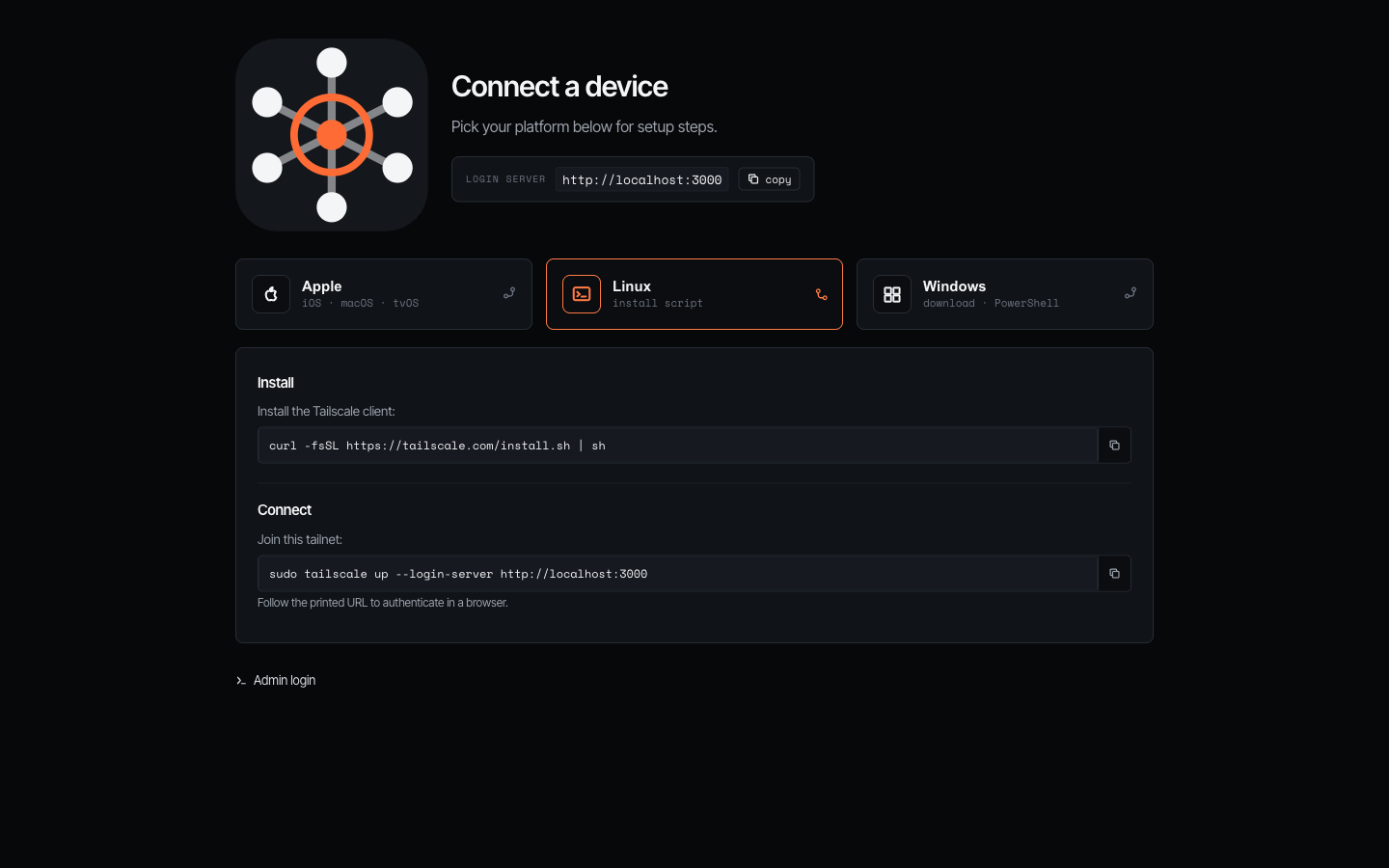Click 'Follow the printed URL' hint text
1389x868 pixels.
click(x=383, y=603)
